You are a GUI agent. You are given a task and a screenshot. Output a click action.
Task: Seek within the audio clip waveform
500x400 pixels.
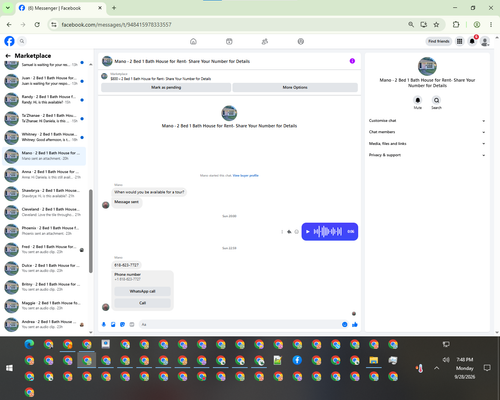(328, 231)
